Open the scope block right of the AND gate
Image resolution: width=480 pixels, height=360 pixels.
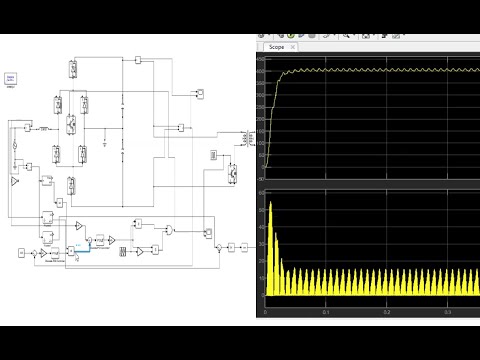coord(208,233)
